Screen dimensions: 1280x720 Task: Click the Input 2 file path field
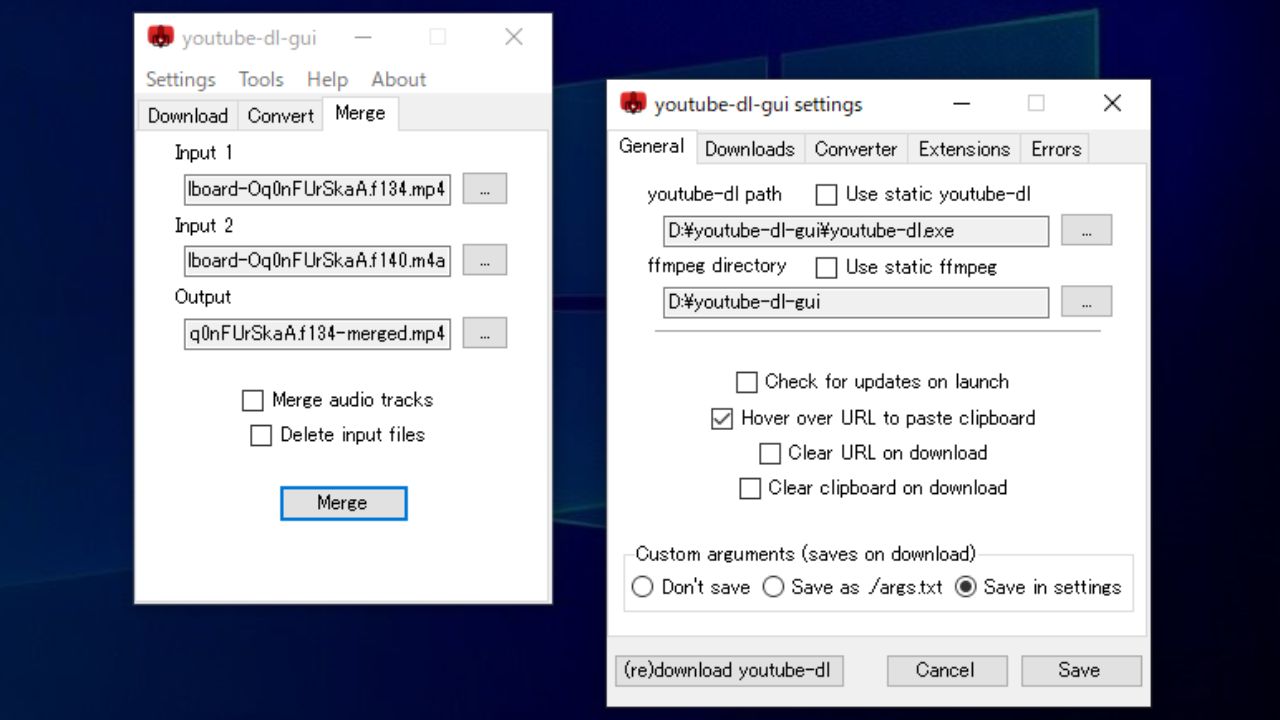pyautogui.click(x=317, y=261)
